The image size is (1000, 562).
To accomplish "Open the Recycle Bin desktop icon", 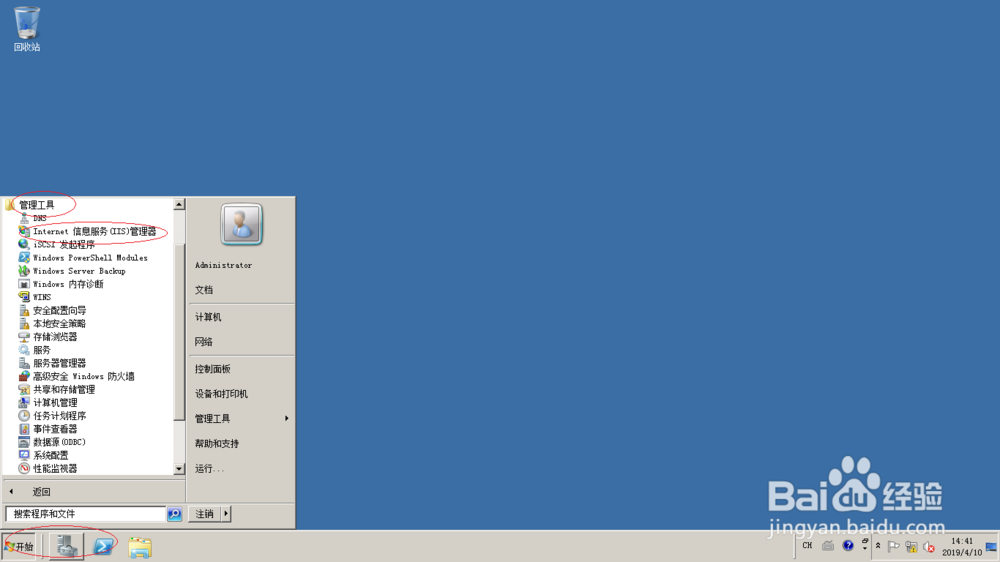I will coord(27,29).
